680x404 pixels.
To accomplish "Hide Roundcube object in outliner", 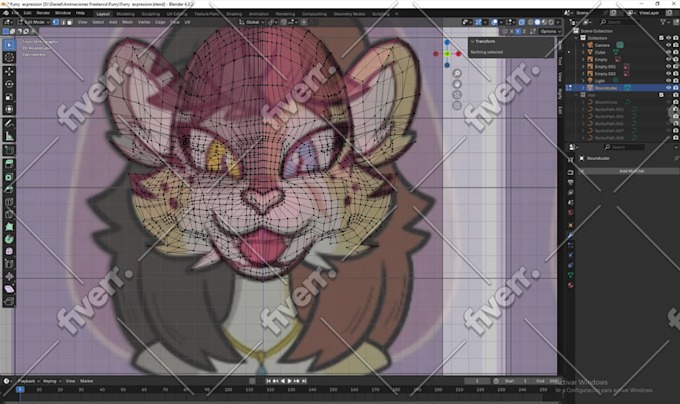I will pos(668,88).
